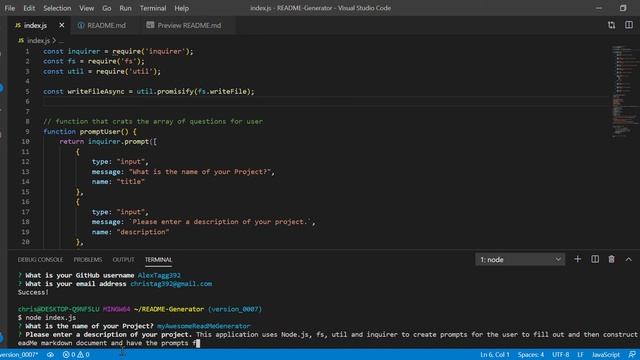Switch to the Preview README.md tab

(189, 25)
